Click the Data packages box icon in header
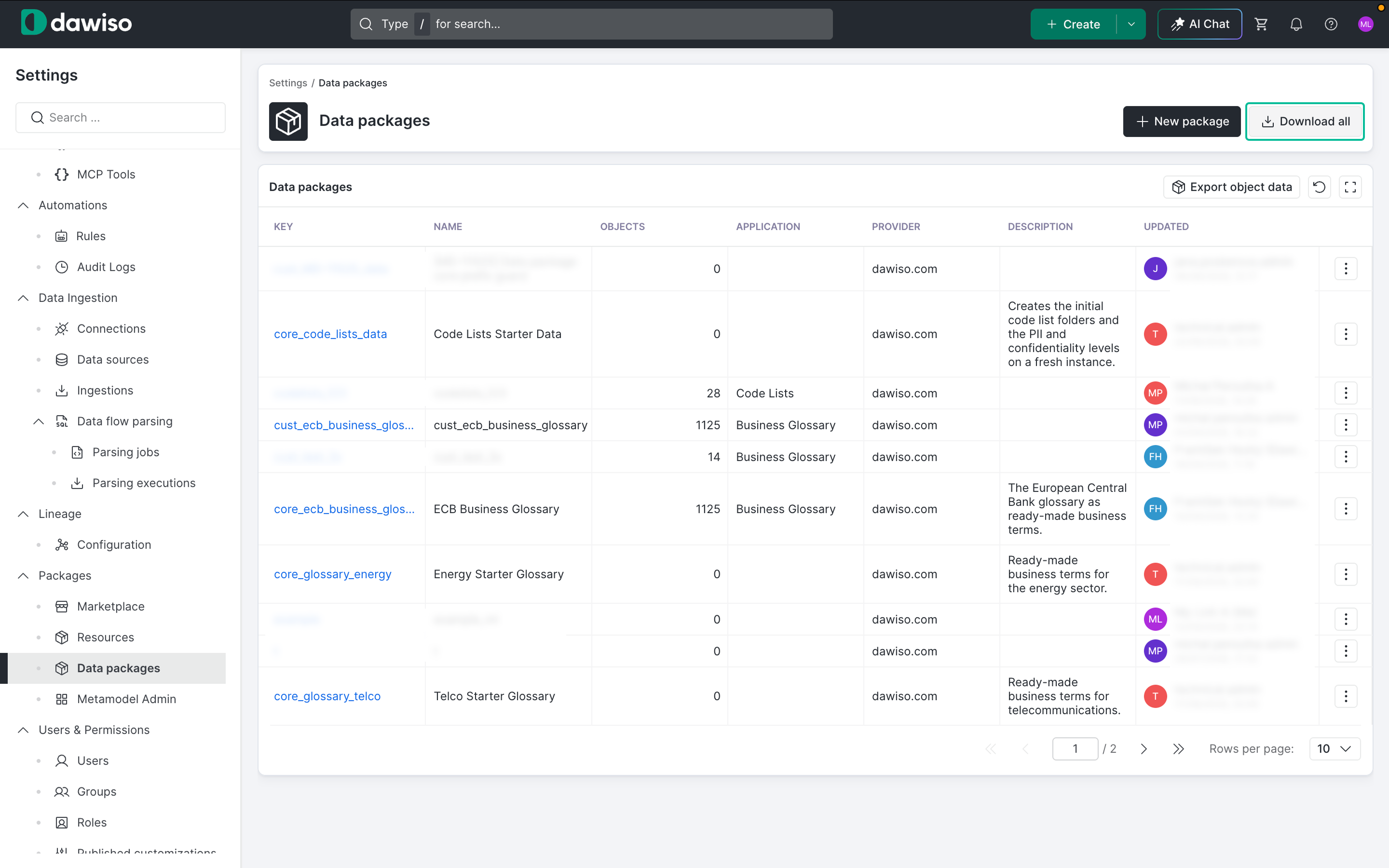 coord(288,121)
